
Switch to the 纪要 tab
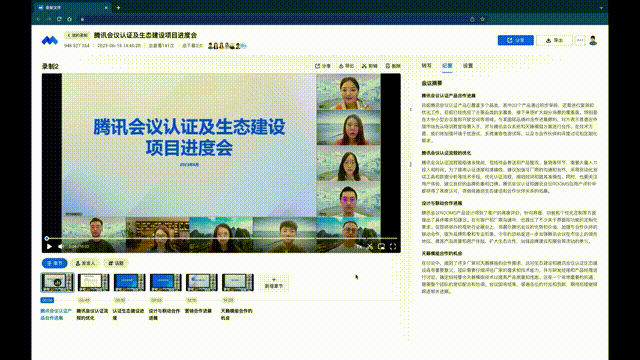click(x=447, y=66)
